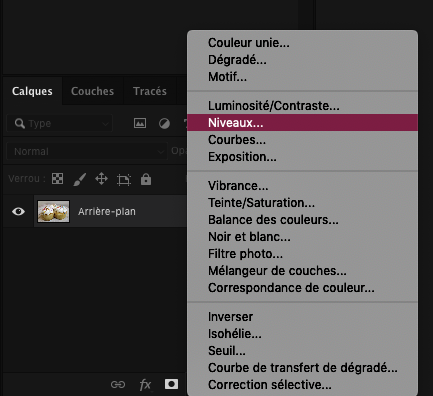Select Luminosité/Contraste... adjustment

tap(302, 106)
